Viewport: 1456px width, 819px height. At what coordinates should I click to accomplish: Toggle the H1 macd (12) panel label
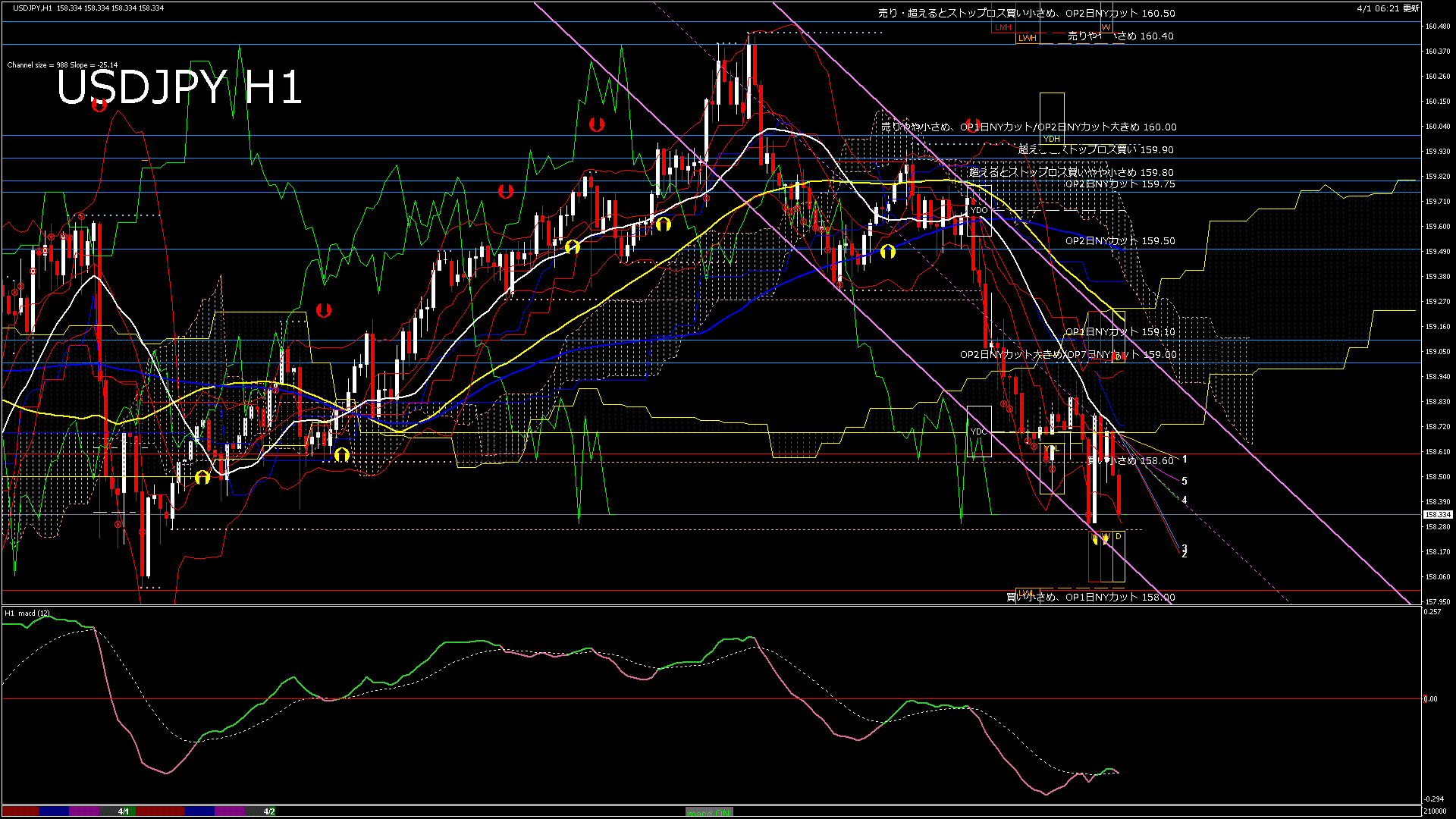(27, 613)
